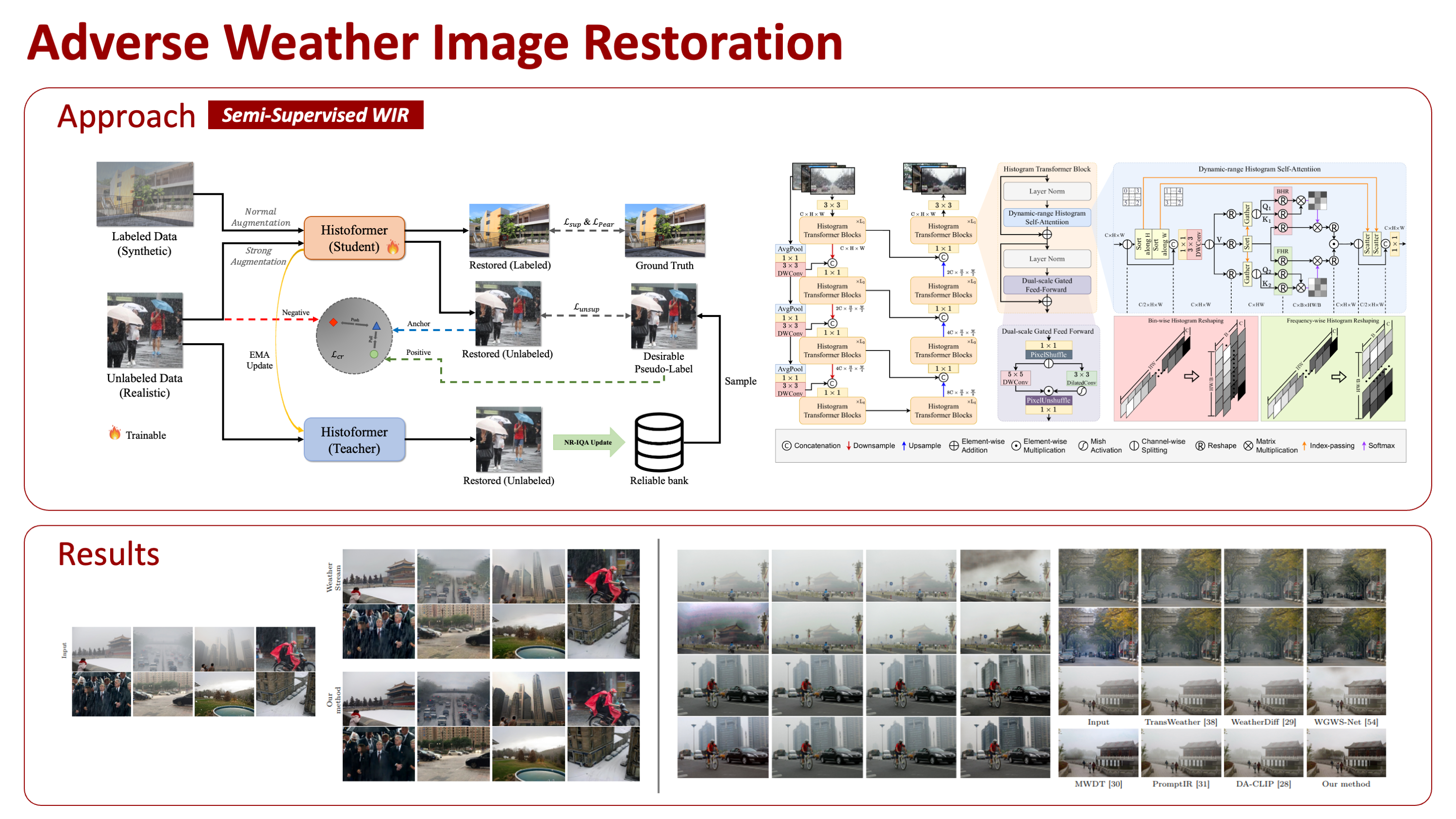The image size is (1456, 819).
Task: Click the Layer Norm block at top
Action: [1047, 191]
